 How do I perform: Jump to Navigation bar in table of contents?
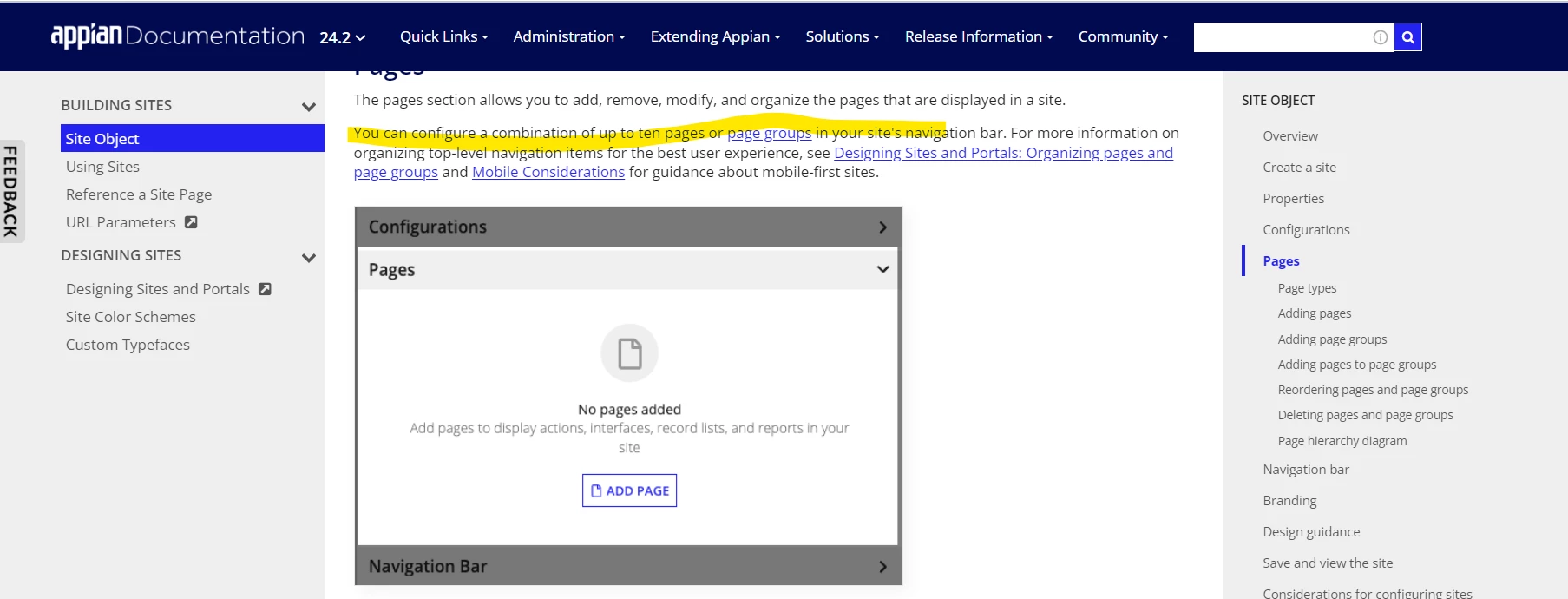click(x=1306, y=470)
